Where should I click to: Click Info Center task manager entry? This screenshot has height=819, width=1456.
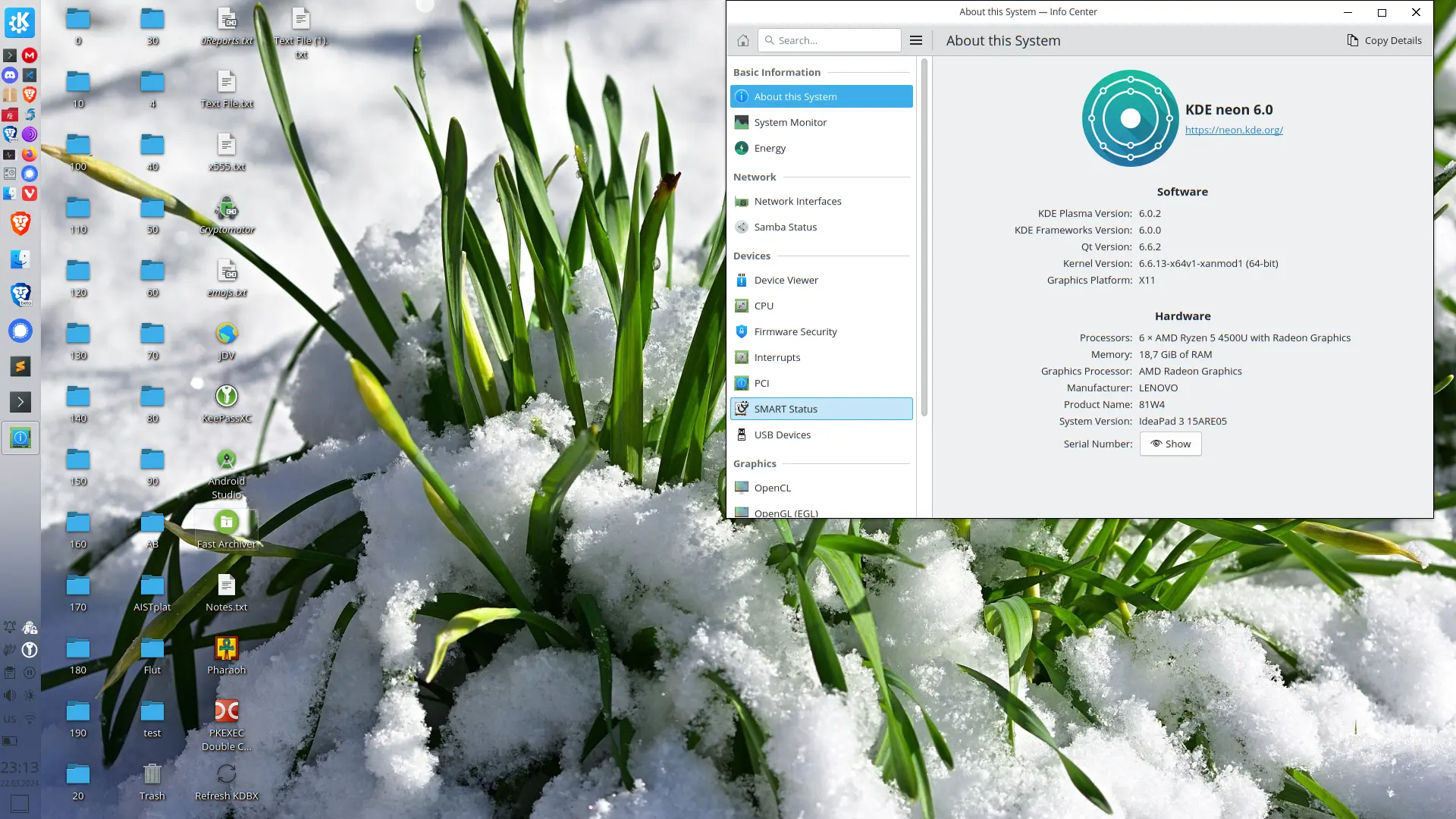20,438
